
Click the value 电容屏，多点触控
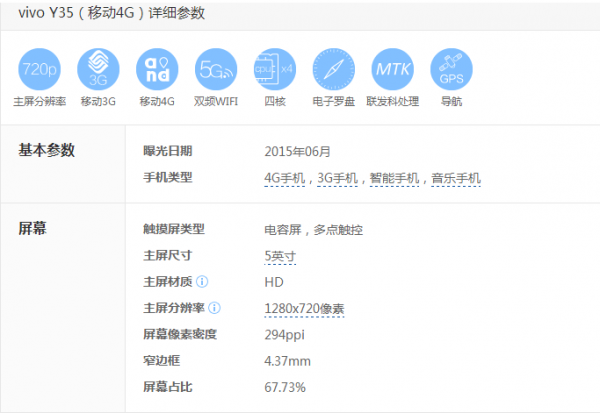(313, 230)
